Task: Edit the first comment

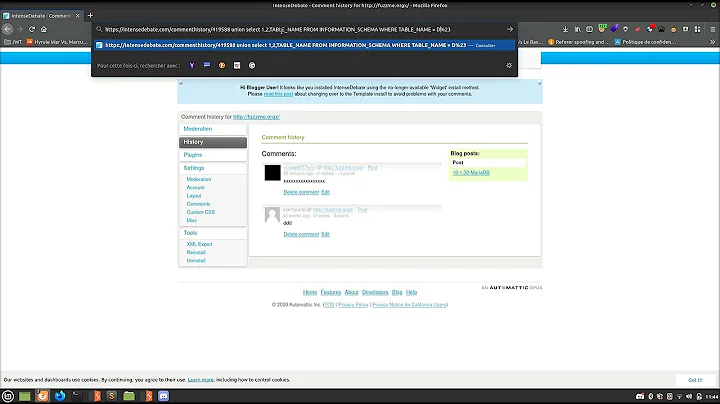Action: click(325, 192)
